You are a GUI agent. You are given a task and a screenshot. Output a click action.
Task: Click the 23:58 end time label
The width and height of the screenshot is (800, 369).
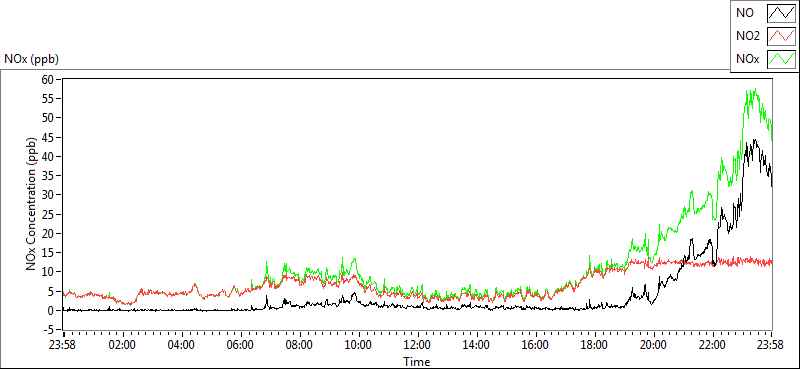pyautogui.click(x=771, y=344)
